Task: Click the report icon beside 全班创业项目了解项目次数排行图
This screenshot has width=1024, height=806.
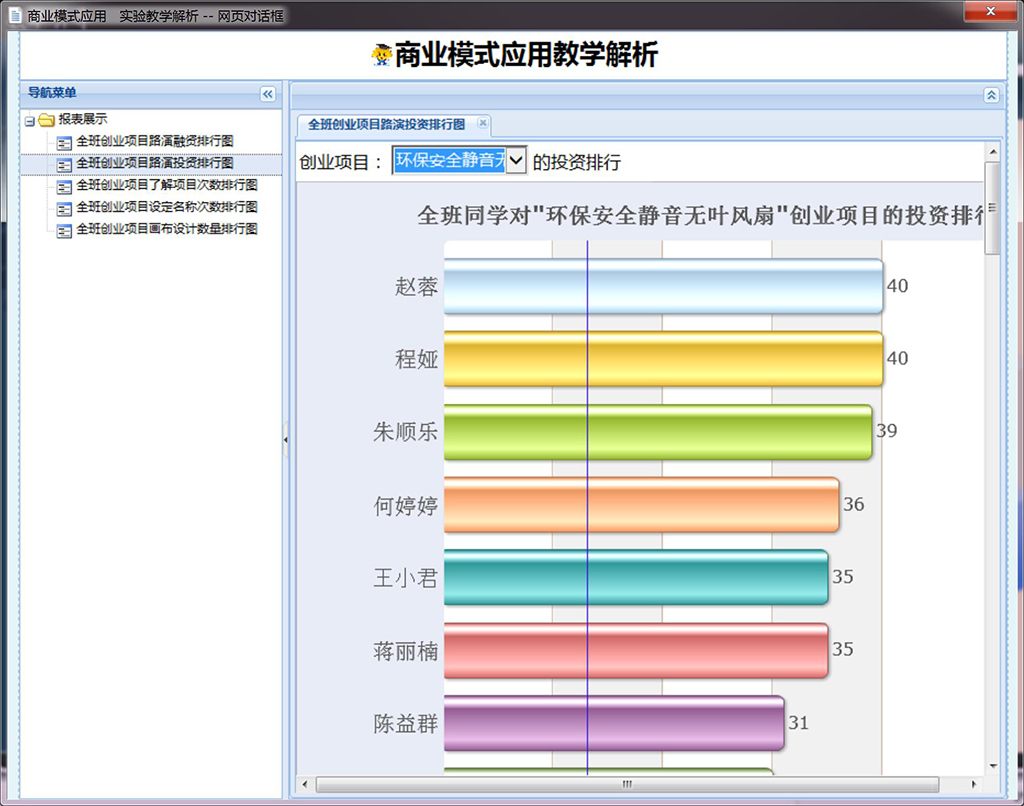Action: tap(65, 186)
